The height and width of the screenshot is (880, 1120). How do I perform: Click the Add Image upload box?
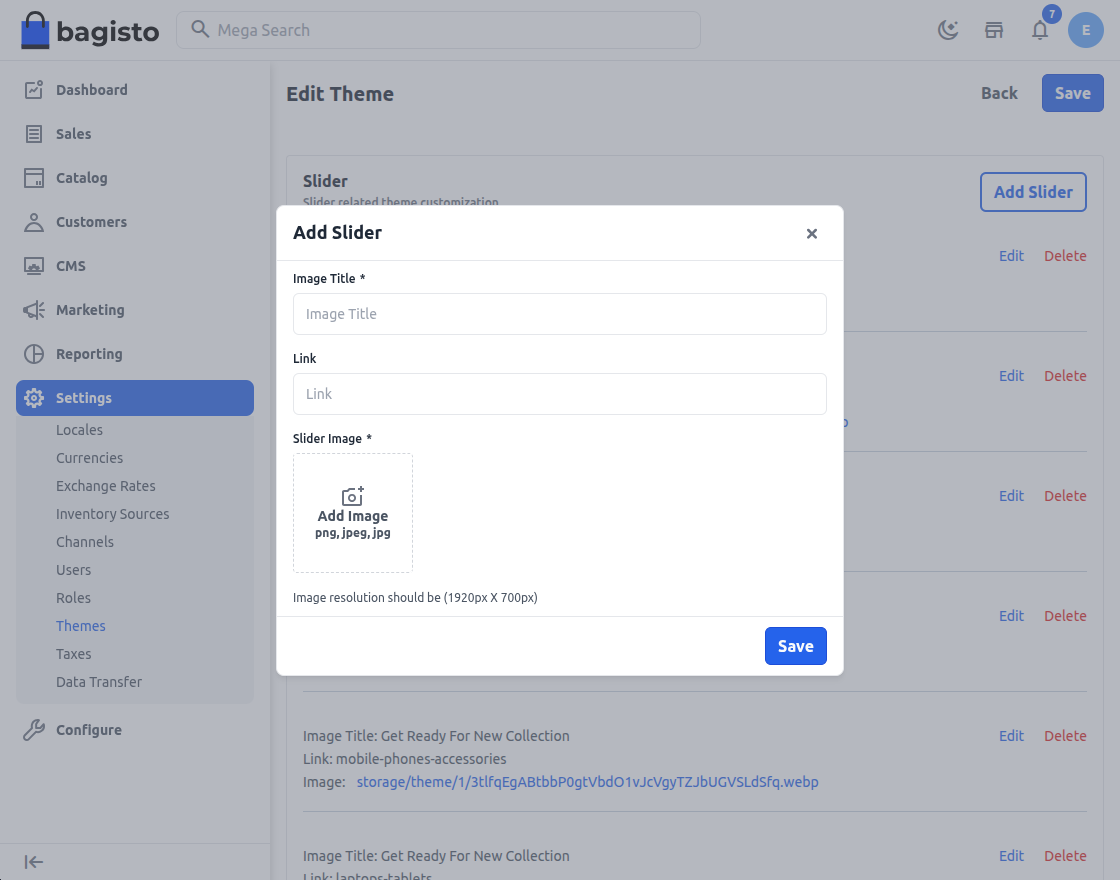click(353, 513)
